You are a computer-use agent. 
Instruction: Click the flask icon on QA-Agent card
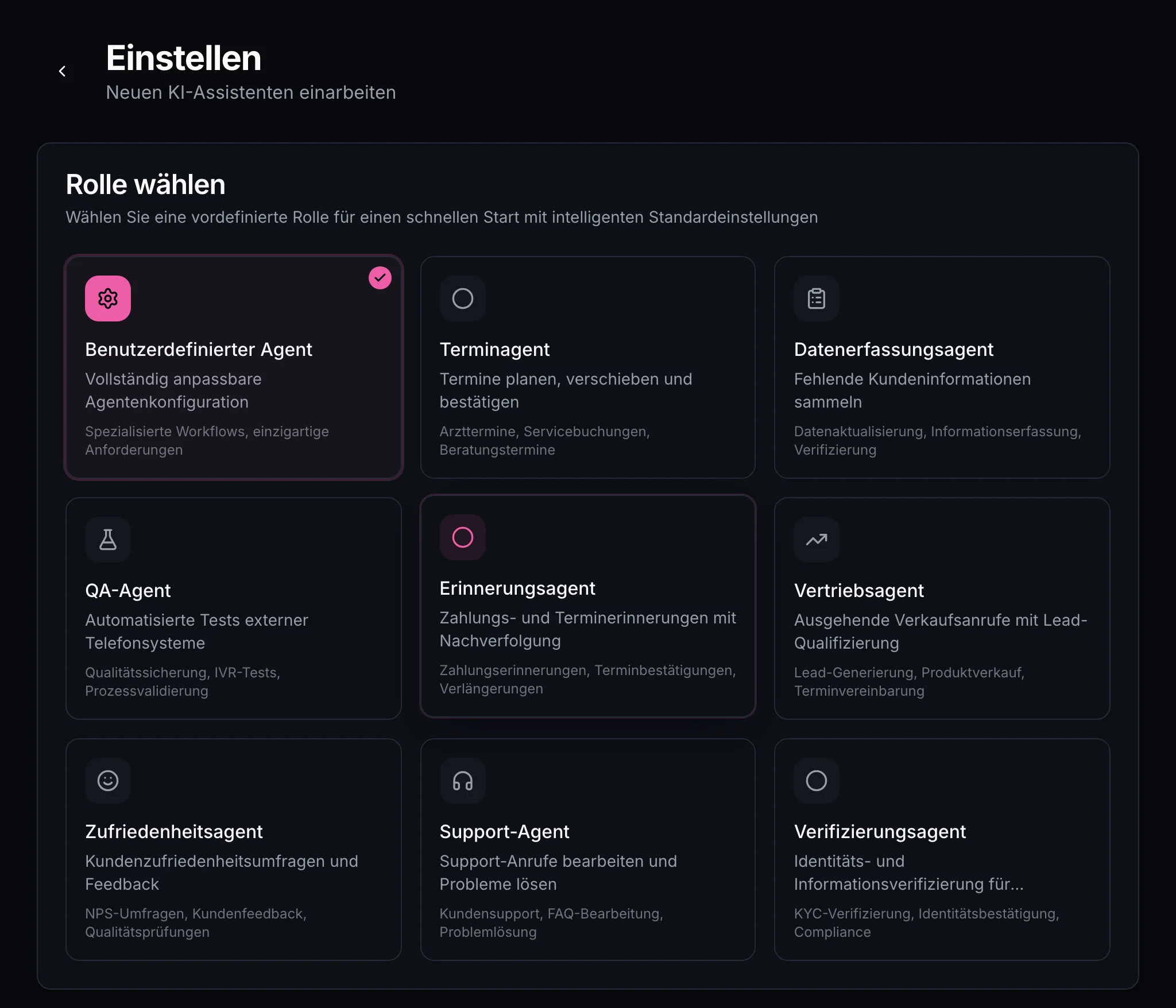(x=108, y=539)
